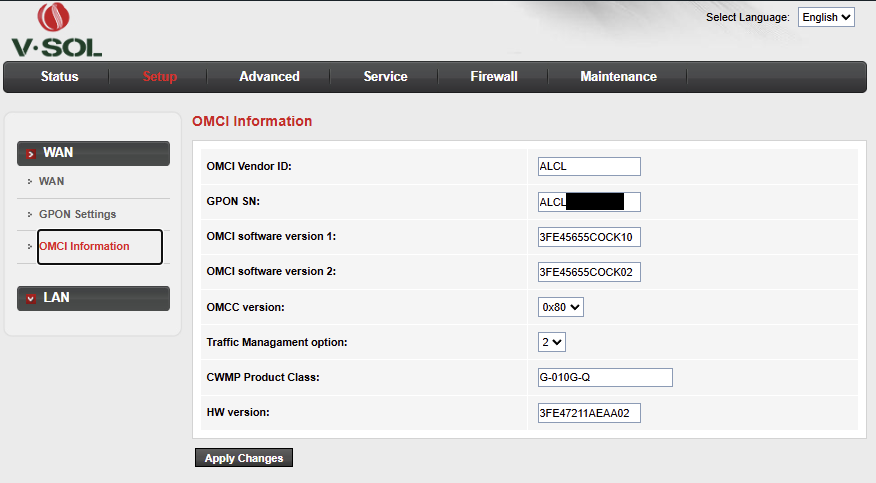Expand the LAN sidebar section
The width and height of the screenshot is (876, 483).
pos(93,298)
